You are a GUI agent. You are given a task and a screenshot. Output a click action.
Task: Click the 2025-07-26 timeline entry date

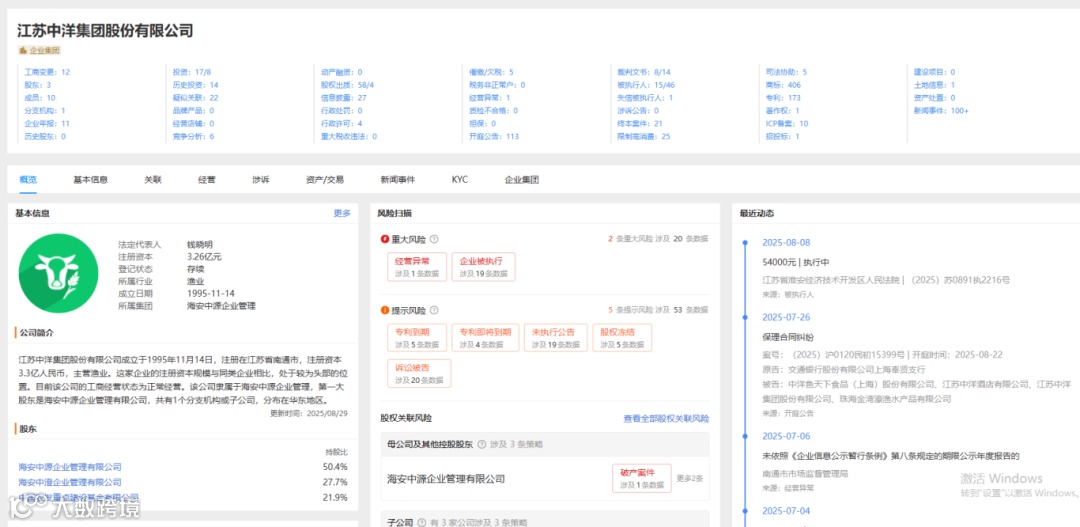tap(786, 317)
